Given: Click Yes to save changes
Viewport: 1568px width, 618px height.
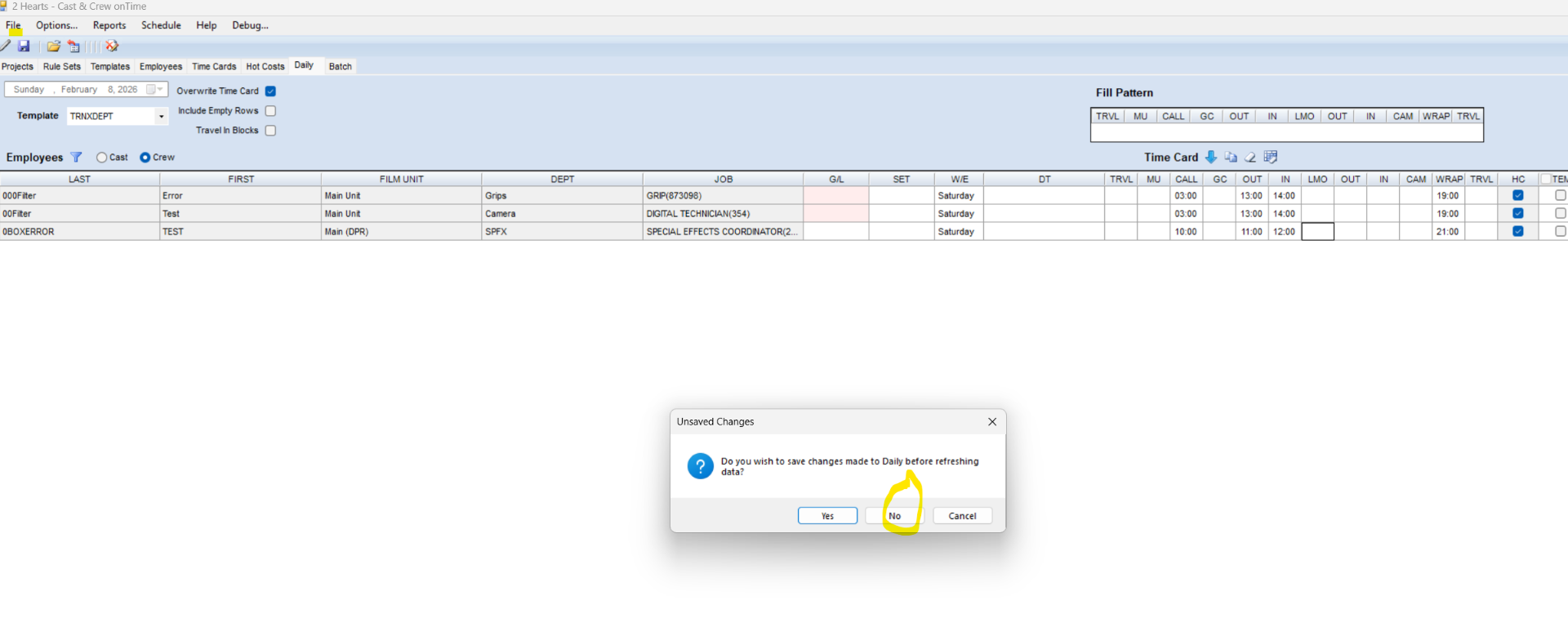Looking at the screenshot, I should [x=827, y=516].
